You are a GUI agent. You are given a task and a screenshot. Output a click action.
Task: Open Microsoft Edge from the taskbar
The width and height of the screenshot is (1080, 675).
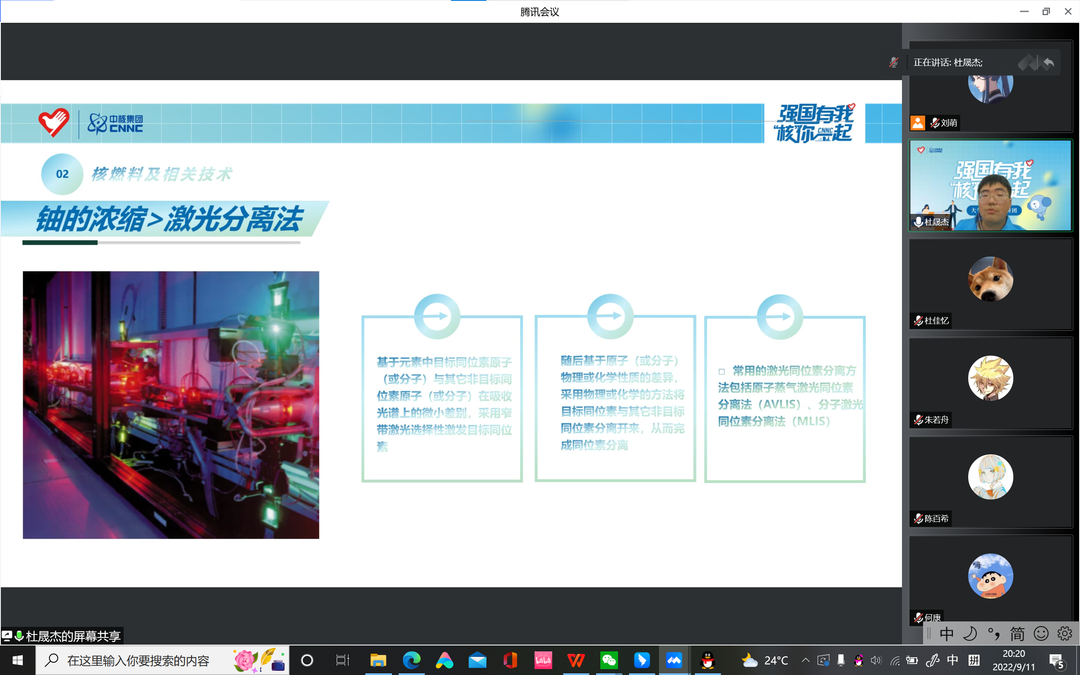[411, 660]
